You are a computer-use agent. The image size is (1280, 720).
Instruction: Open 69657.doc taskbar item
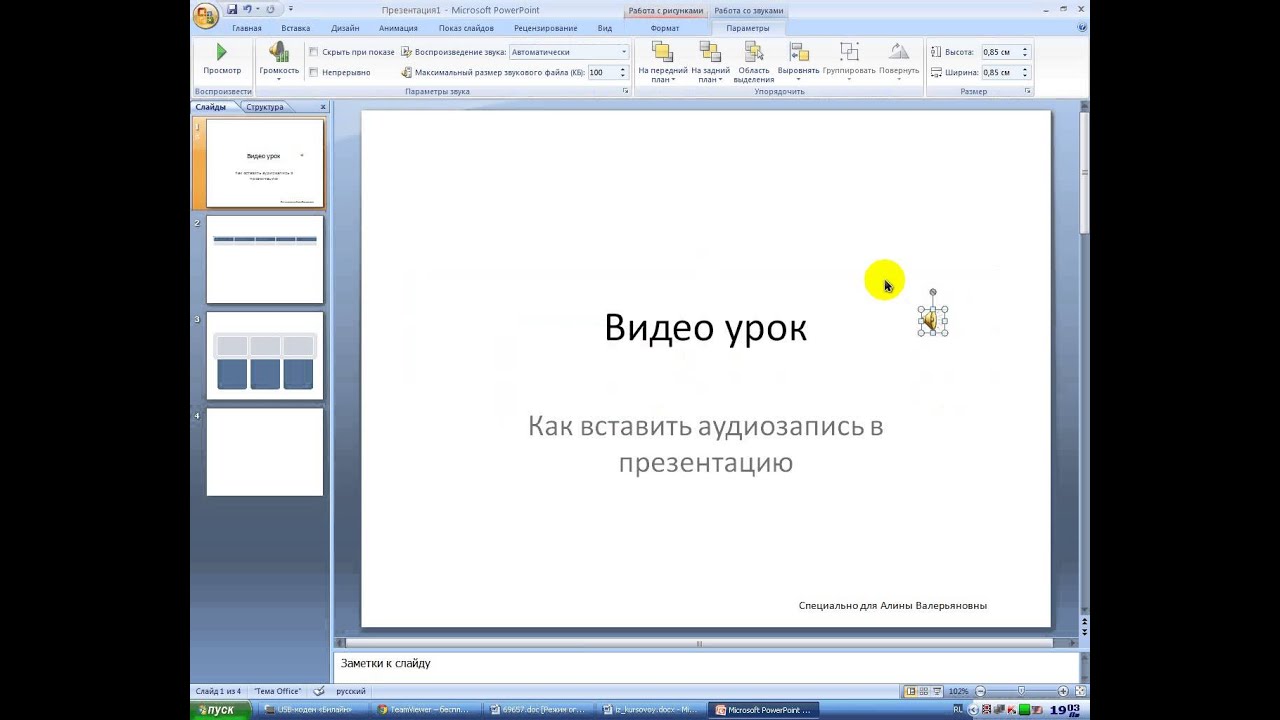tap(541, 710)
